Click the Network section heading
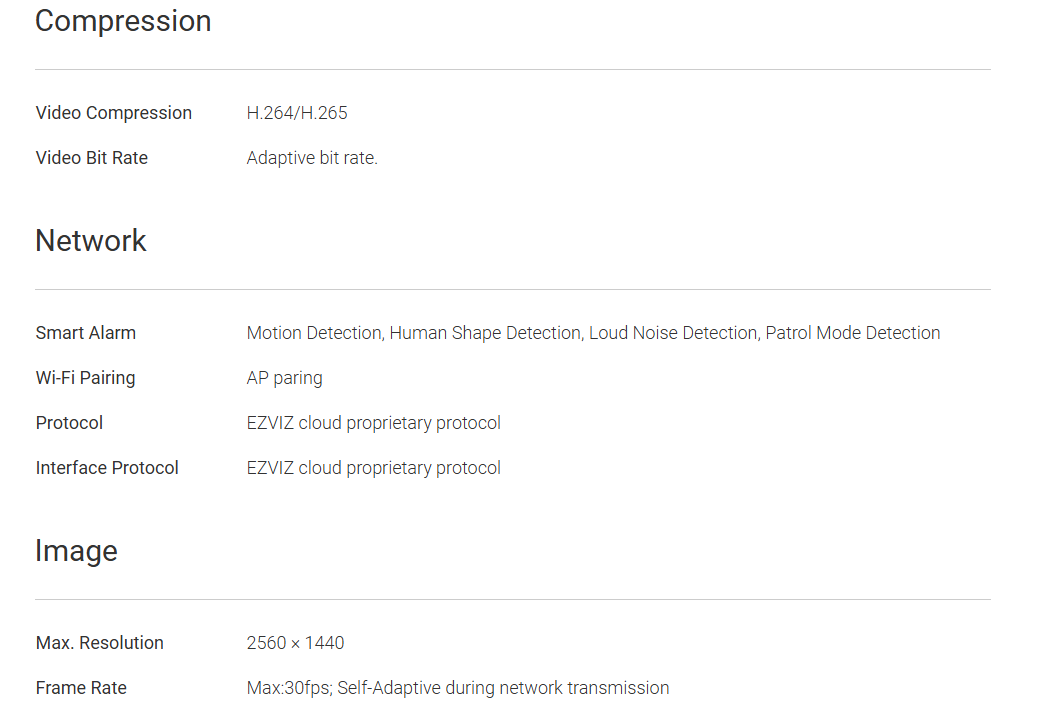Image resolution: width=1063 pixels, height=712 pixels. point(91,241)
